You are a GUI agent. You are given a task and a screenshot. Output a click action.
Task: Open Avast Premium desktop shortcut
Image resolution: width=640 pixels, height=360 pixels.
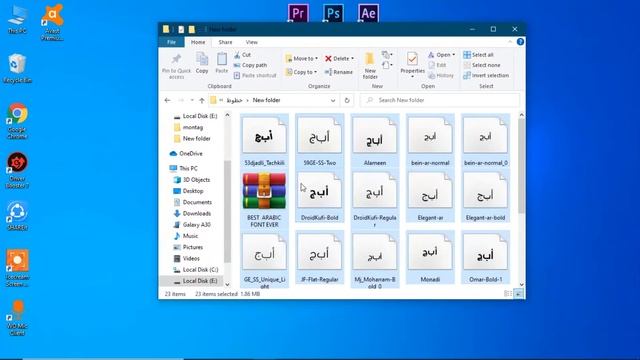pos(52,22)
